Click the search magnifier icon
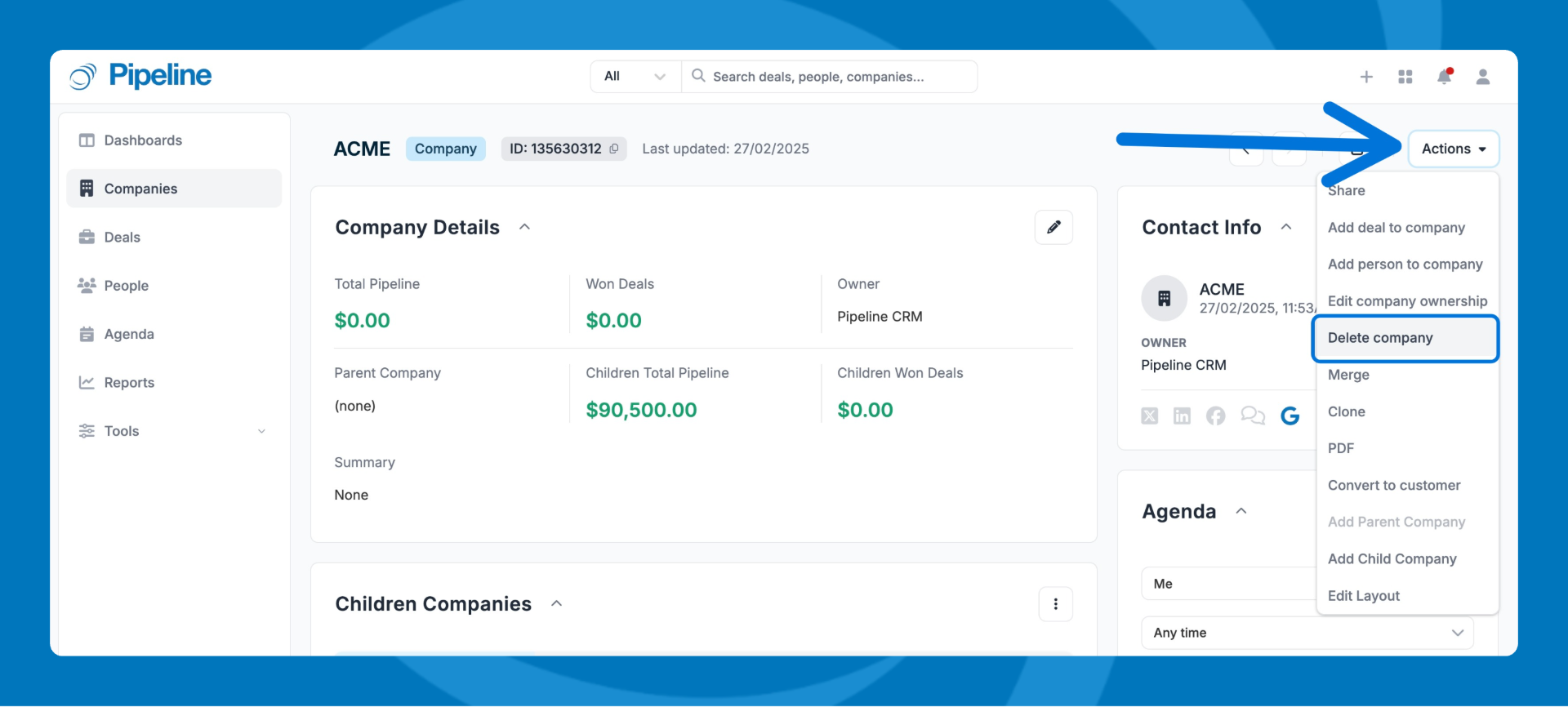This screenshot has height=707, width=1568. [x=698, y=76]
